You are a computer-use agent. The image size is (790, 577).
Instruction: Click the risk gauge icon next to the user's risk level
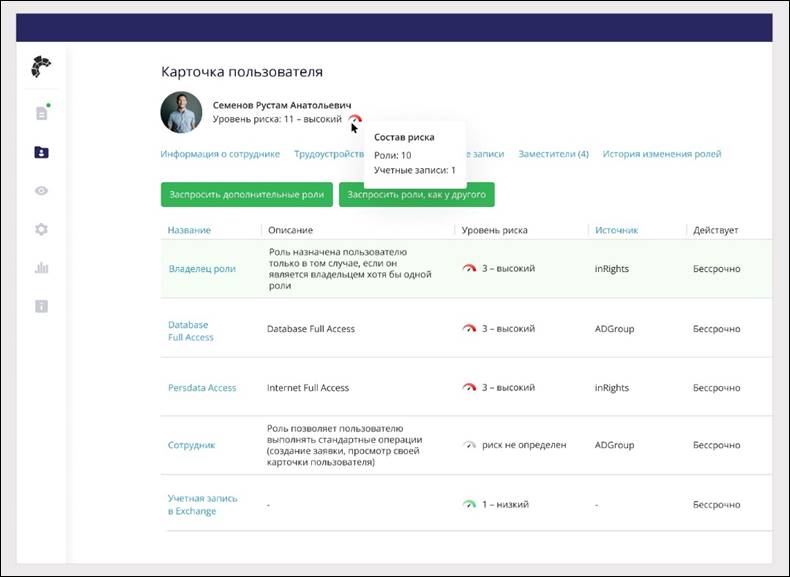355,119
